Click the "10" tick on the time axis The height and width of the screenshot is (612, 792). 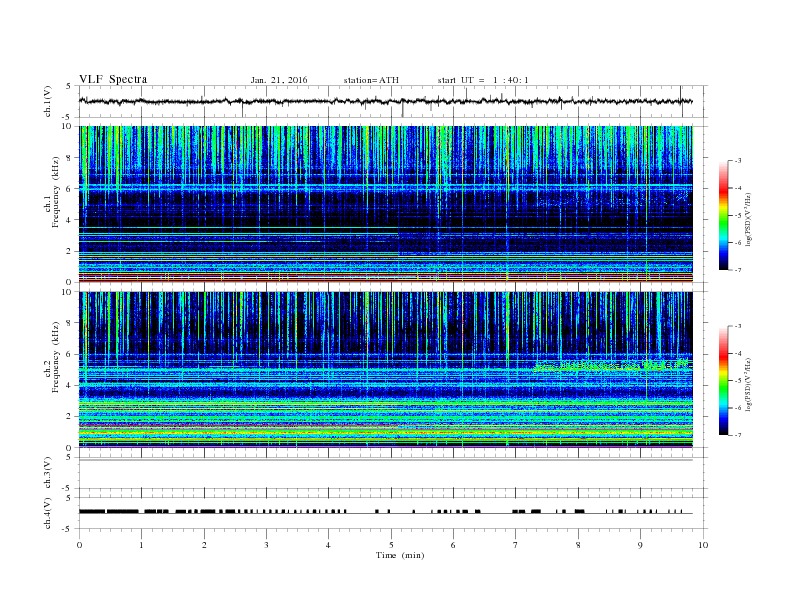[703, 545]
